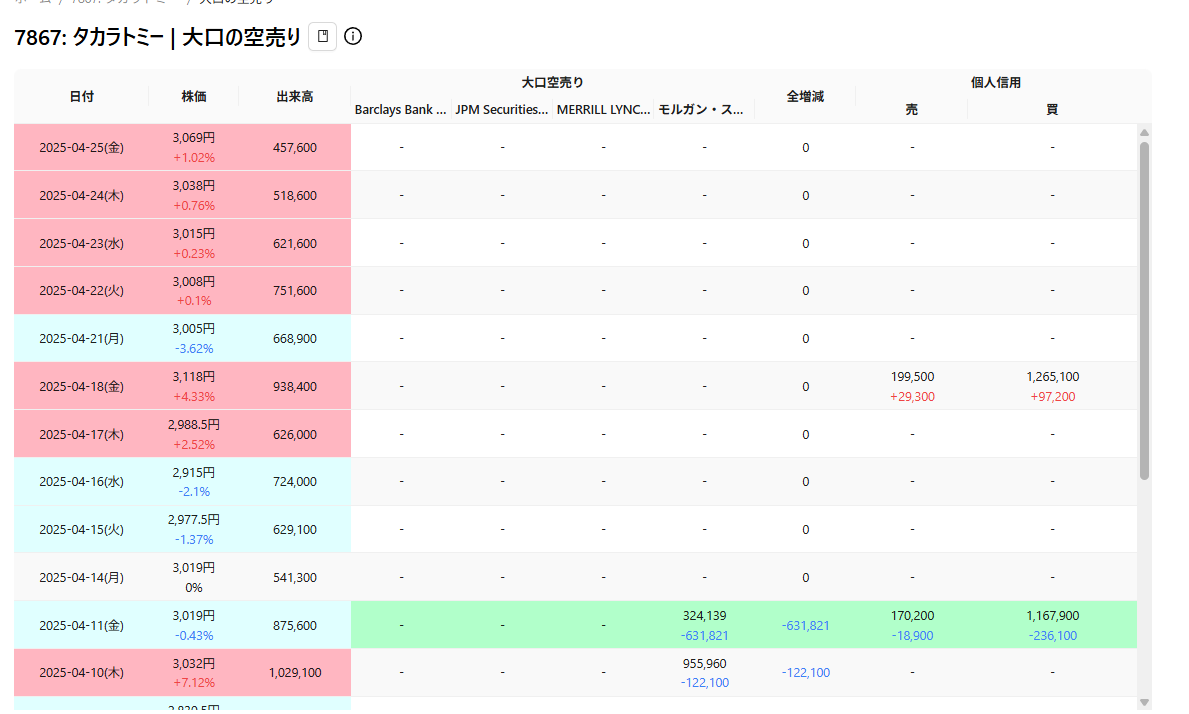
Task: Click the モルガン・ス column header
Action: coord(703,110)
